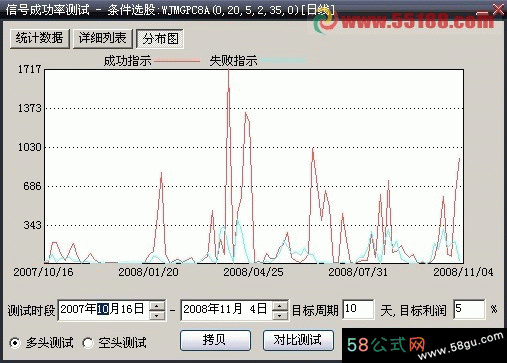Switch to the 详细列表 tab
The height and width of the screenshot is (363, 507).
(102, 39)
